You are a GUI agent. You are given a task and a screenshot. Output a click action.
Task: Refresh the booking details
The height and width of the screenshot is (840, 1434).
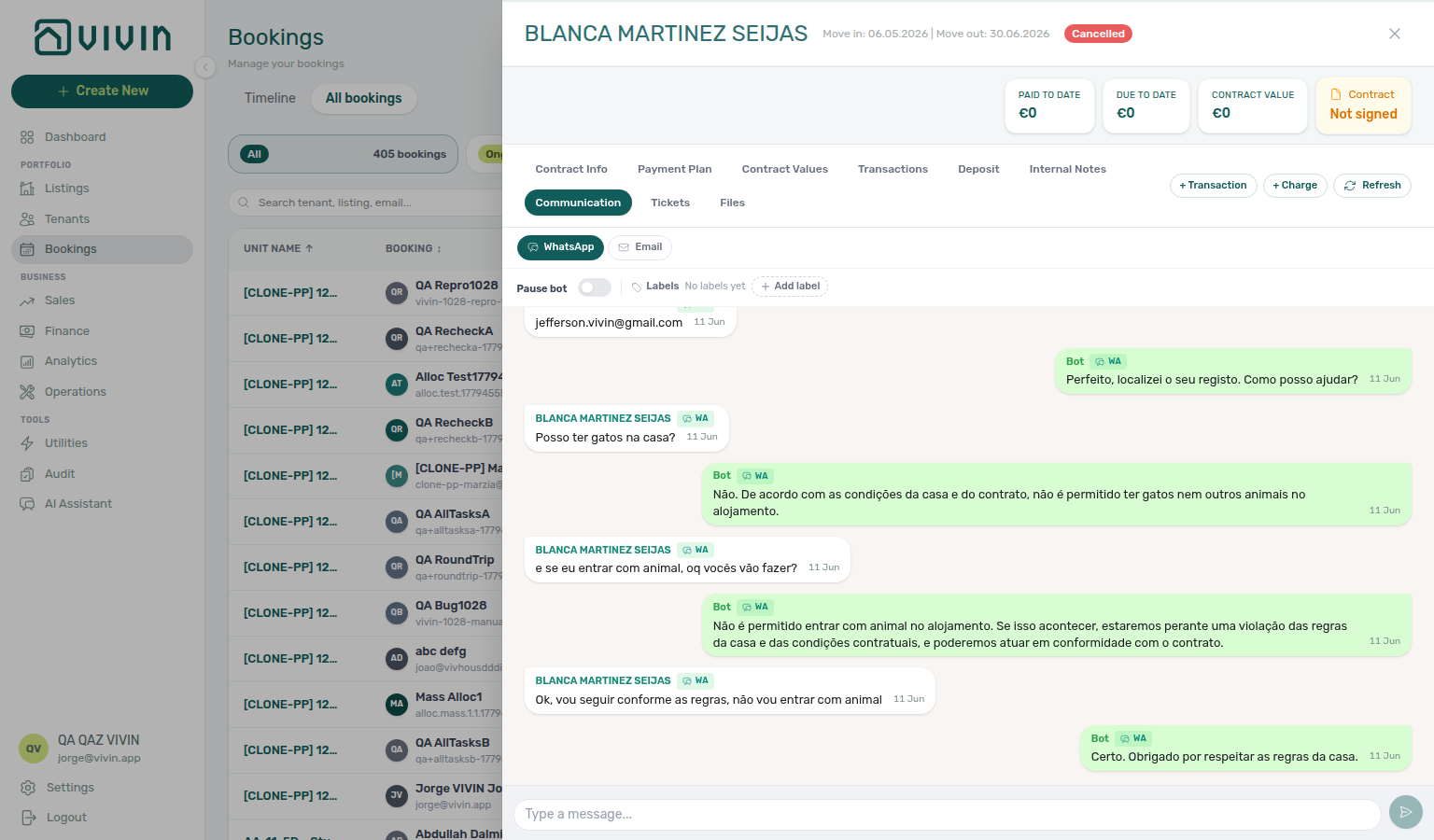point(1372,186)
